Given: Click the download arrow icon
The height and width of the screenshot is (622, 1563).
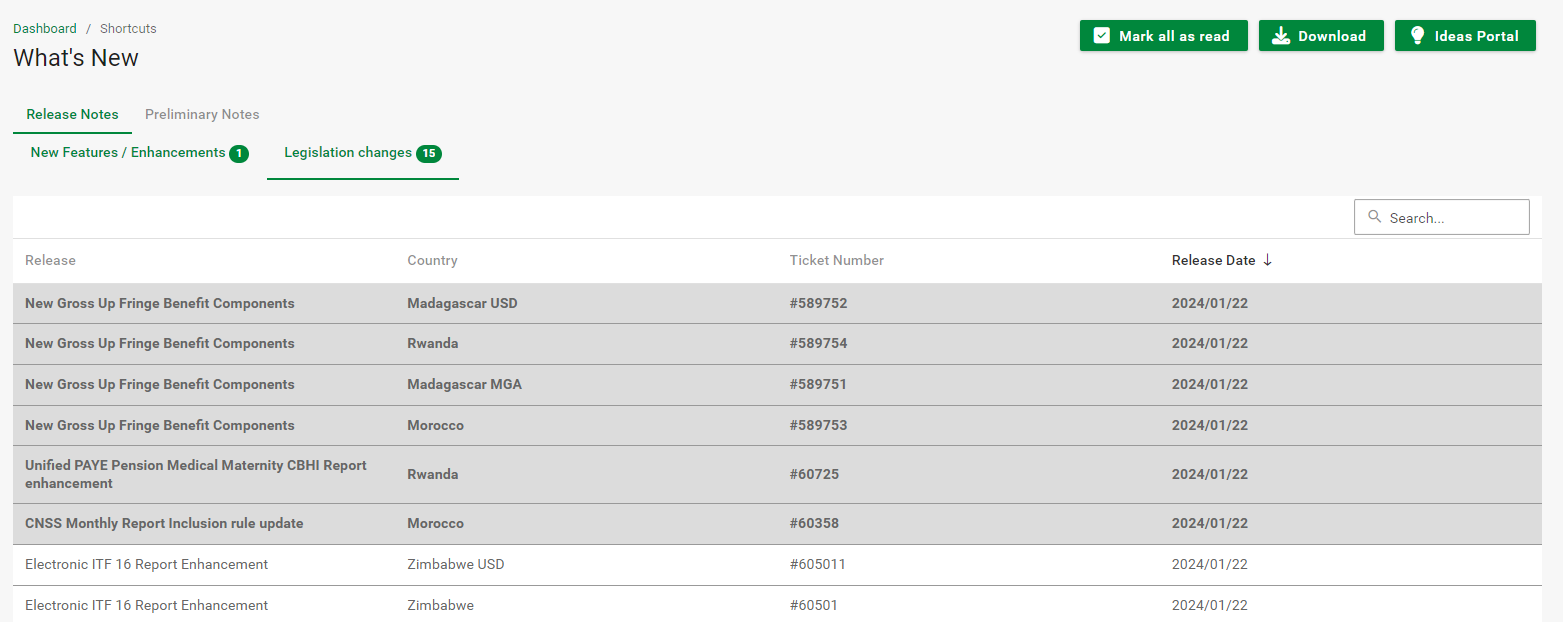Looking at the screenshot, I should (x=1280, y=36).
